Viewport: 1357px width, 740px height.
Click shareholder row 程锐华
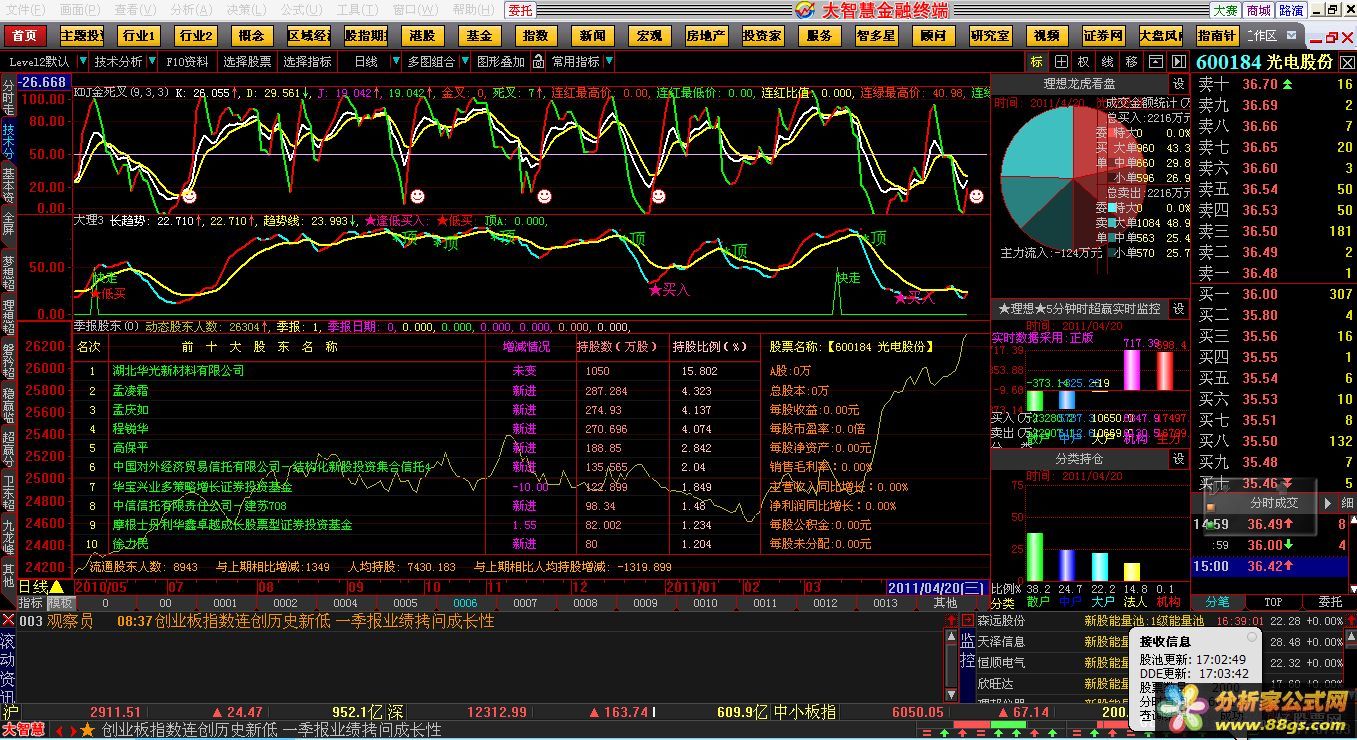(x=130, y=429)
